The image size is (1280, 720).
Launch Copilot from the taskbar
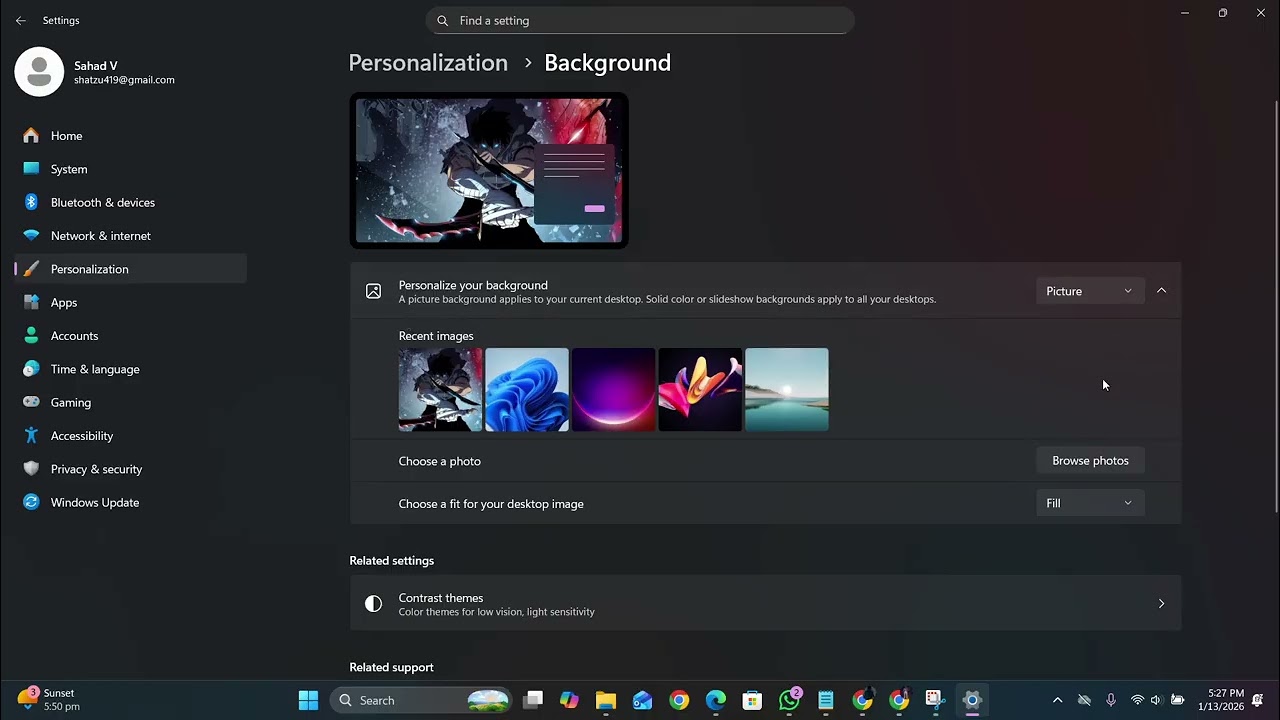(x=569, y=700)
